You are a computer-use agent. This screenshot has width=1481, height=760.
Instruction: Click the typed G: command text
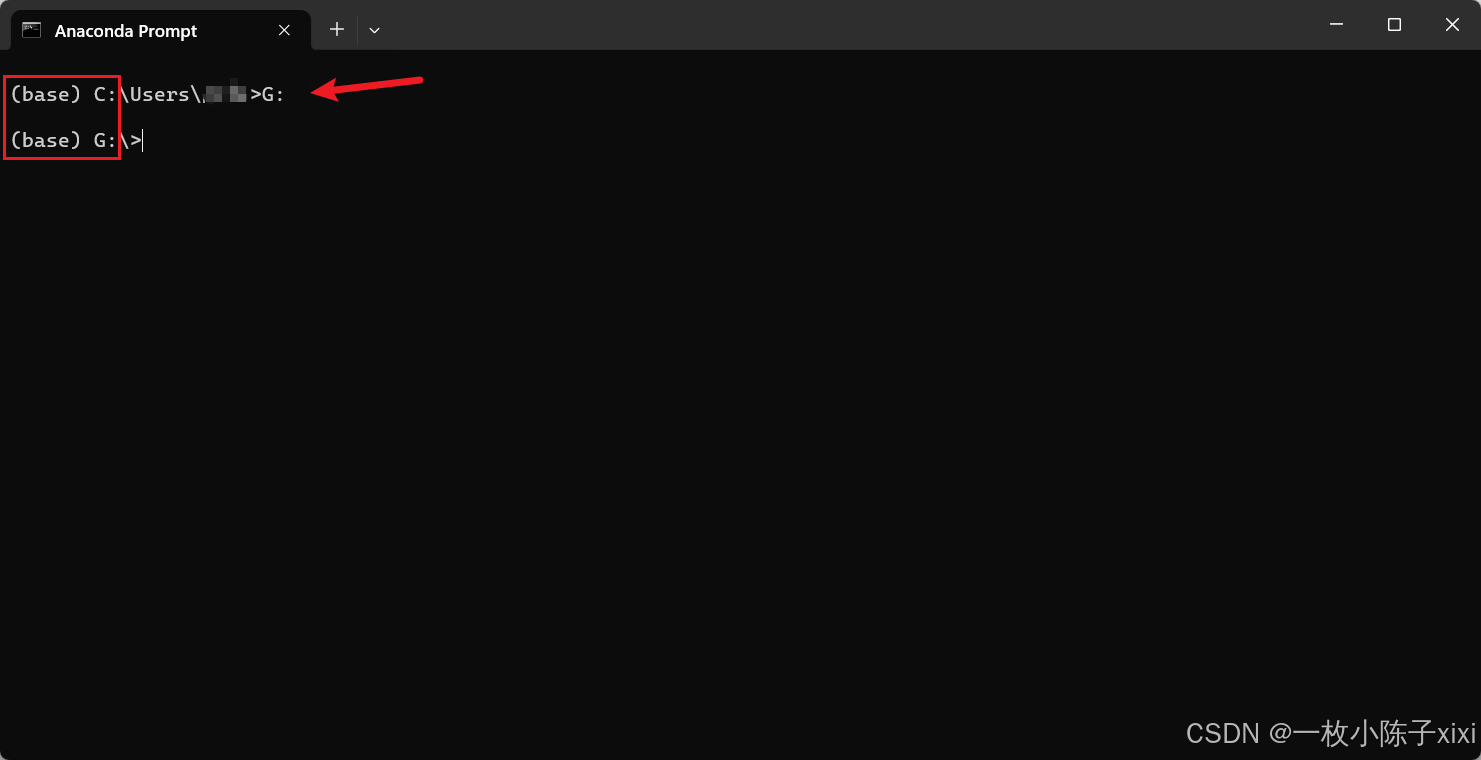click(x=273, y=94)
